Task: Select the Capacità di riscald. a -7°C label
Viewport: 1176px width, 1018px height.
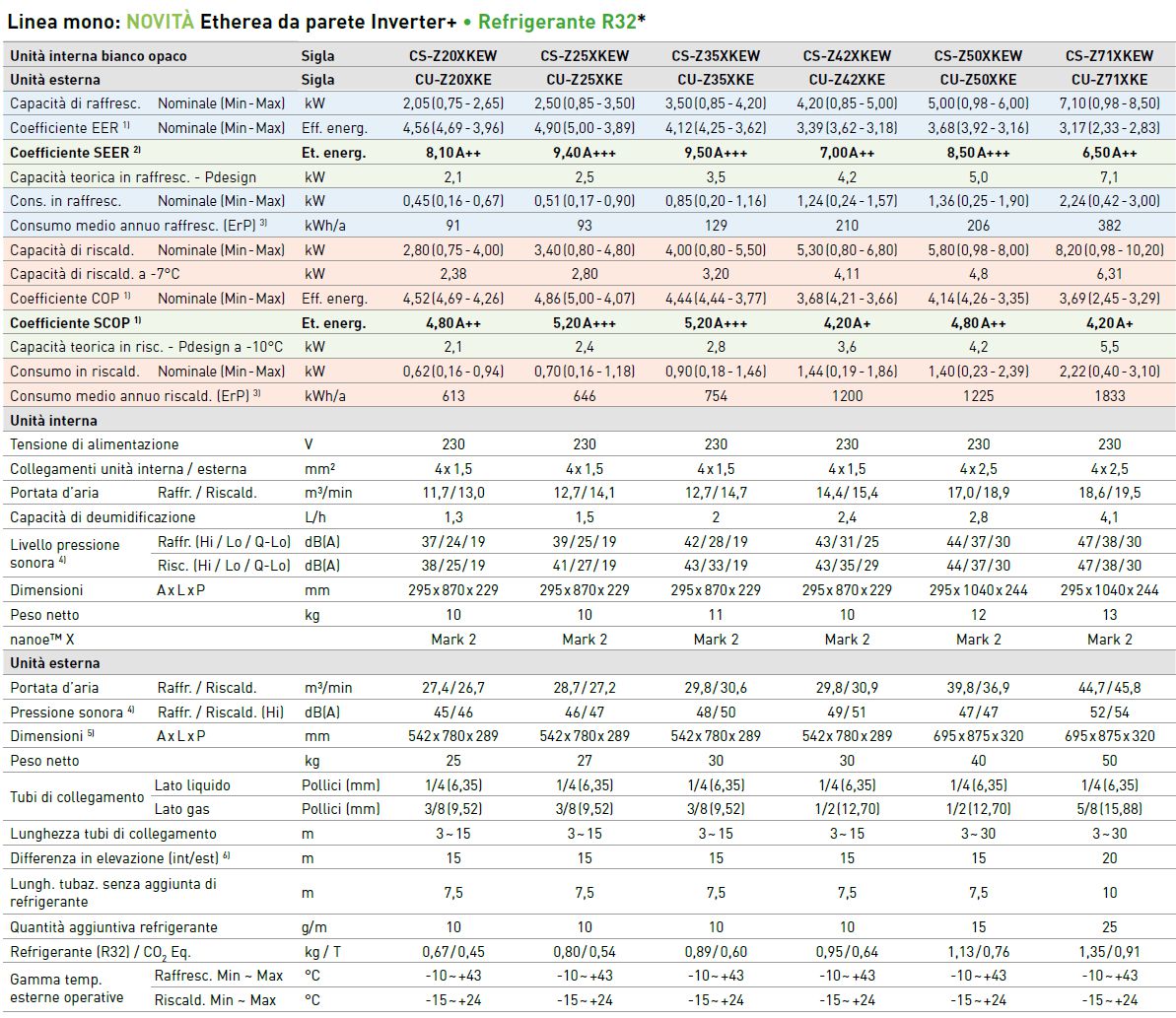Action: (x=95, y=274)
